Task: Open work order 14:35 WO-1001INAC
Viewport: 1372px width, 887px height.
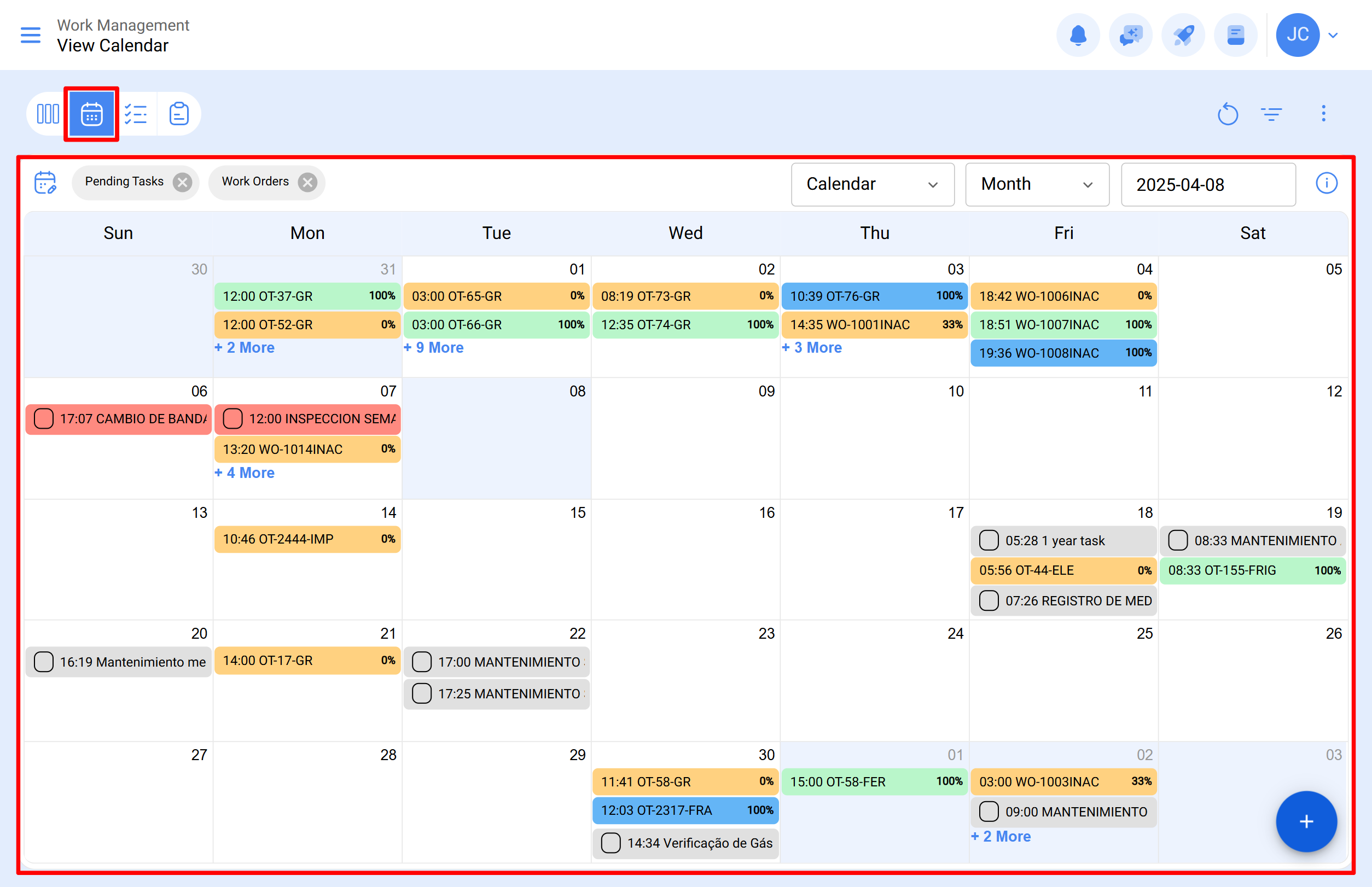Action: 874,325
